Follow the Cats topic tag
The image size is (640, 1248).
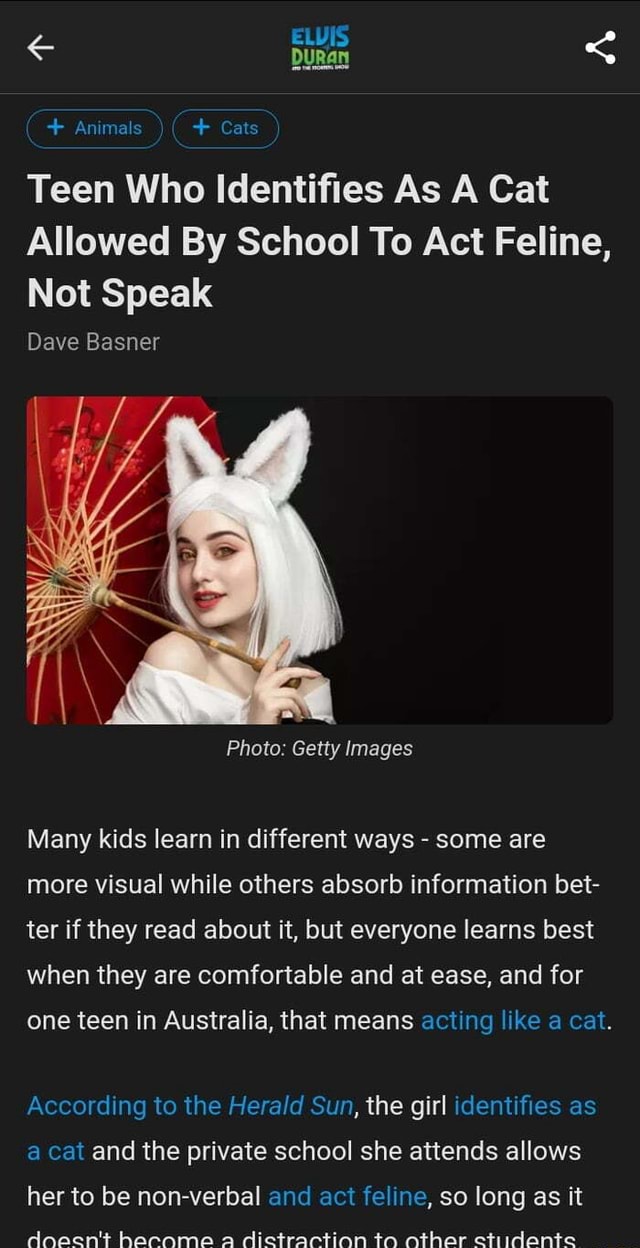click(226, 128)
